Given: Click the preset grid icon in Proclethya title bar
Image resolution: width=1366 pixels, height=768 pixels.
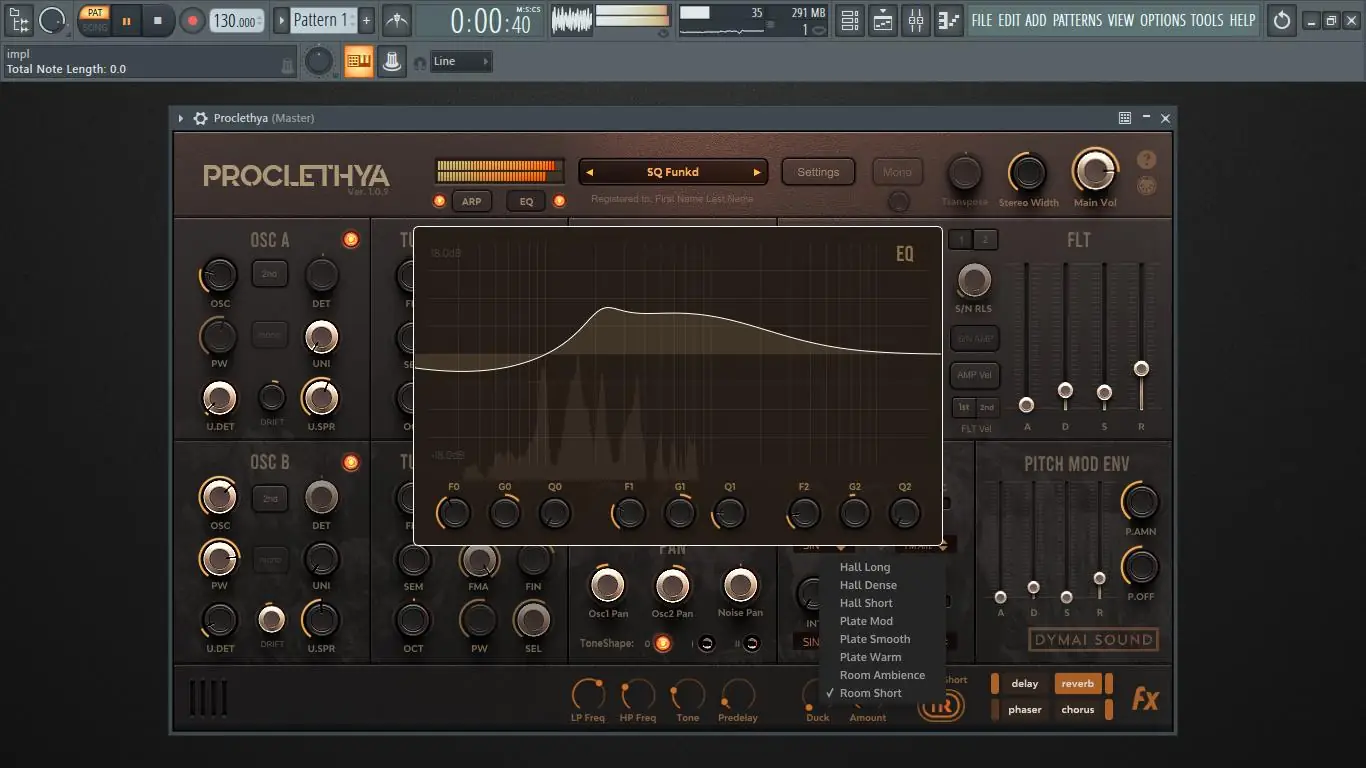Looking at the screenshot, I should [x=1125, y=118].
